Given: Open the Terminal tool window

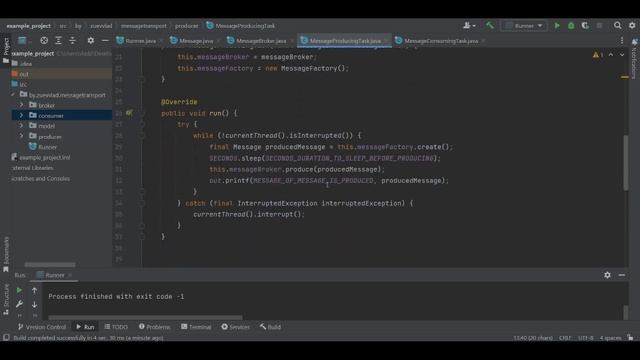Looking at the screenshot, I should coord(196,327).
